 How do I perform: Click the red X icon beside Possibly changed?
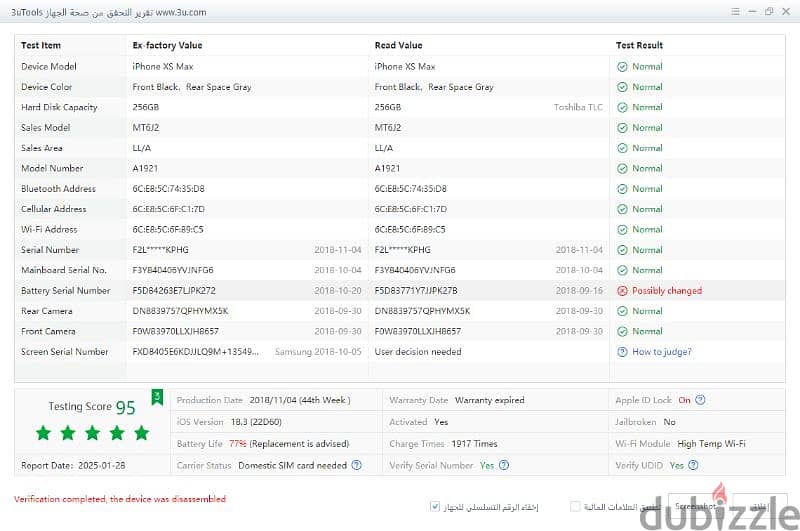(622, 291)
